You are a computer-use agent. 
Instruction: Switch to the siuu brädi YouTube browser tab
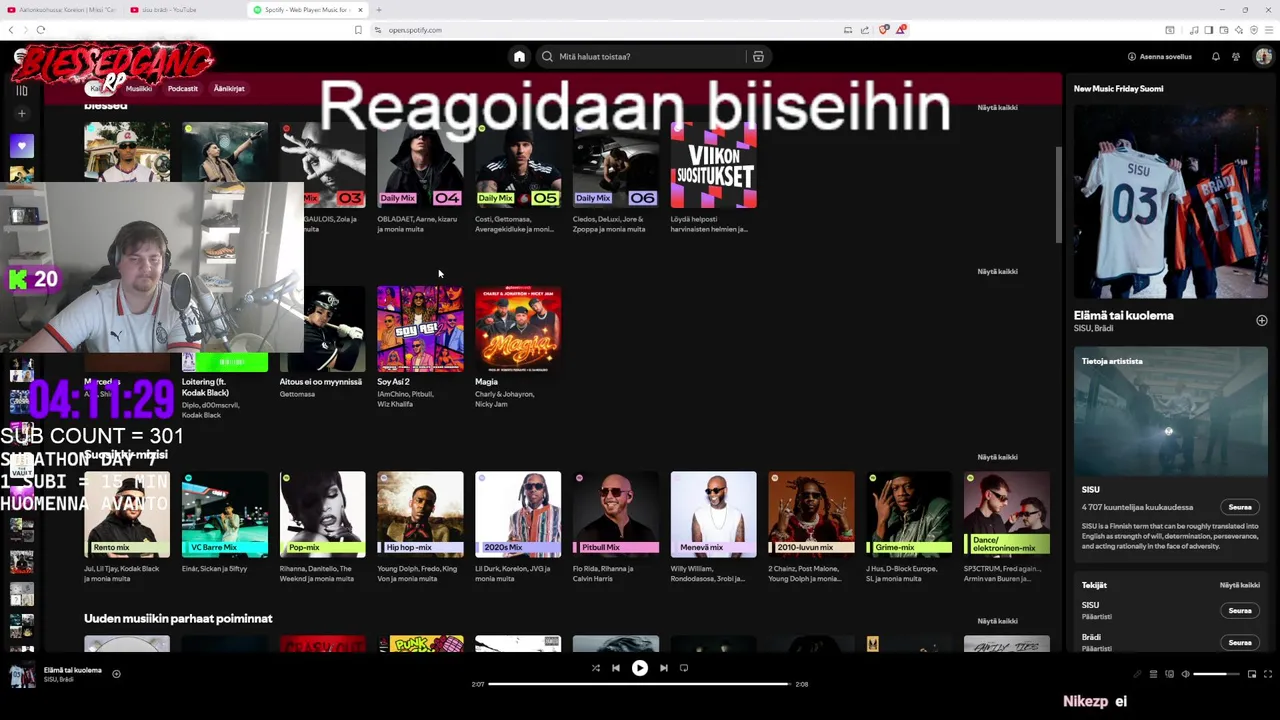click(181, 10)
